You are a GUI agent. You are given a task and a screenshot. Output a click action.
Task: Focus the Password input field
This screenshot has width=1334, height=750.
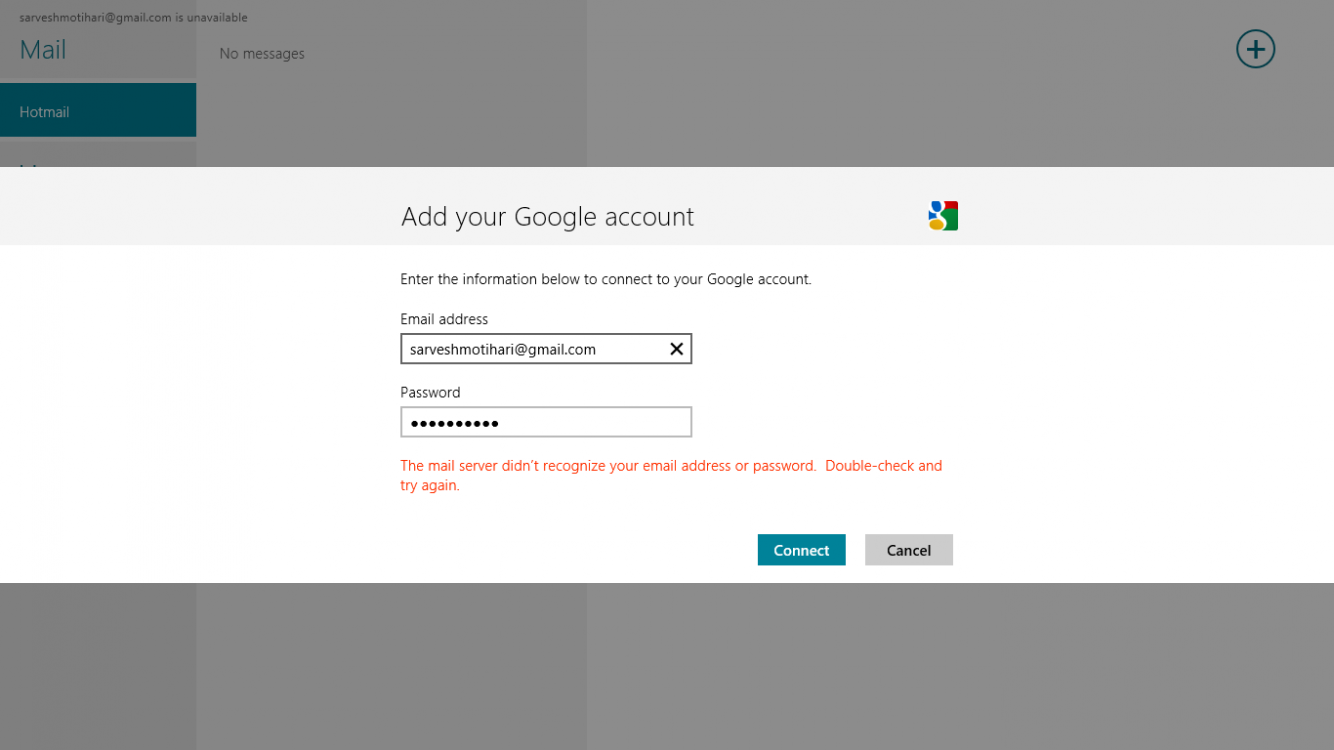click(546, 422)
